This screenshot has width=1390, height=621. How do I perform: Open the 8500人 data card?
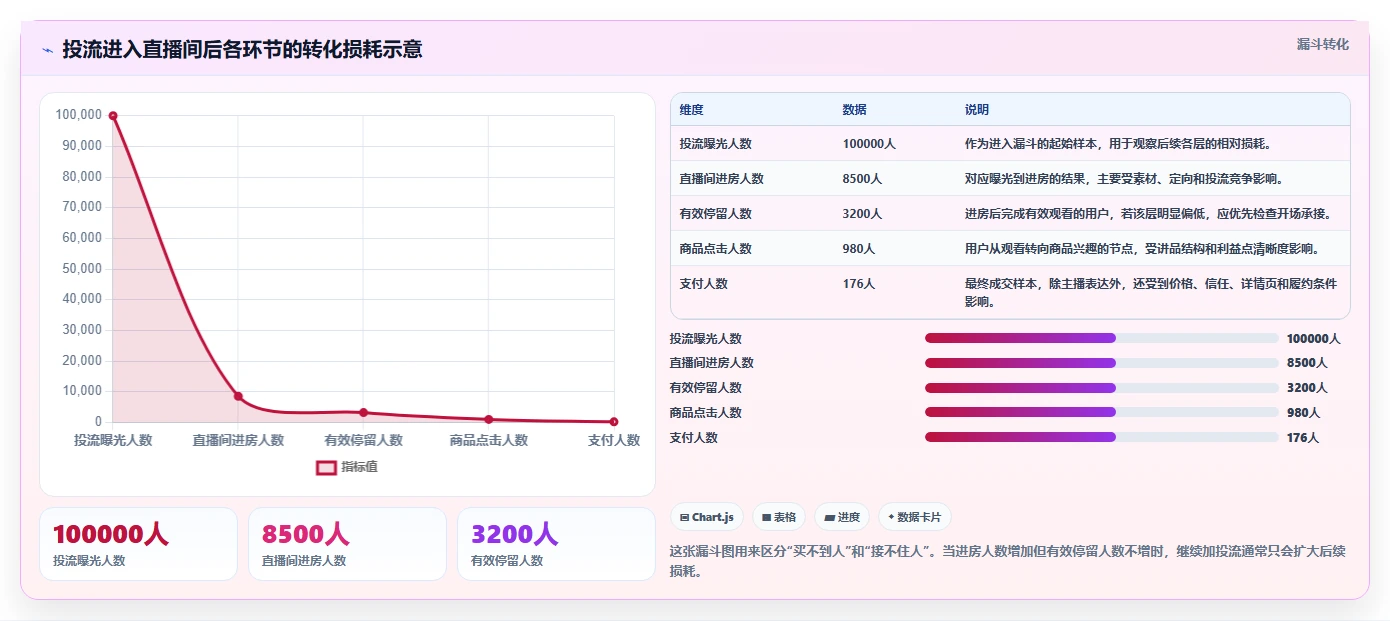click(x=347, y=544)
